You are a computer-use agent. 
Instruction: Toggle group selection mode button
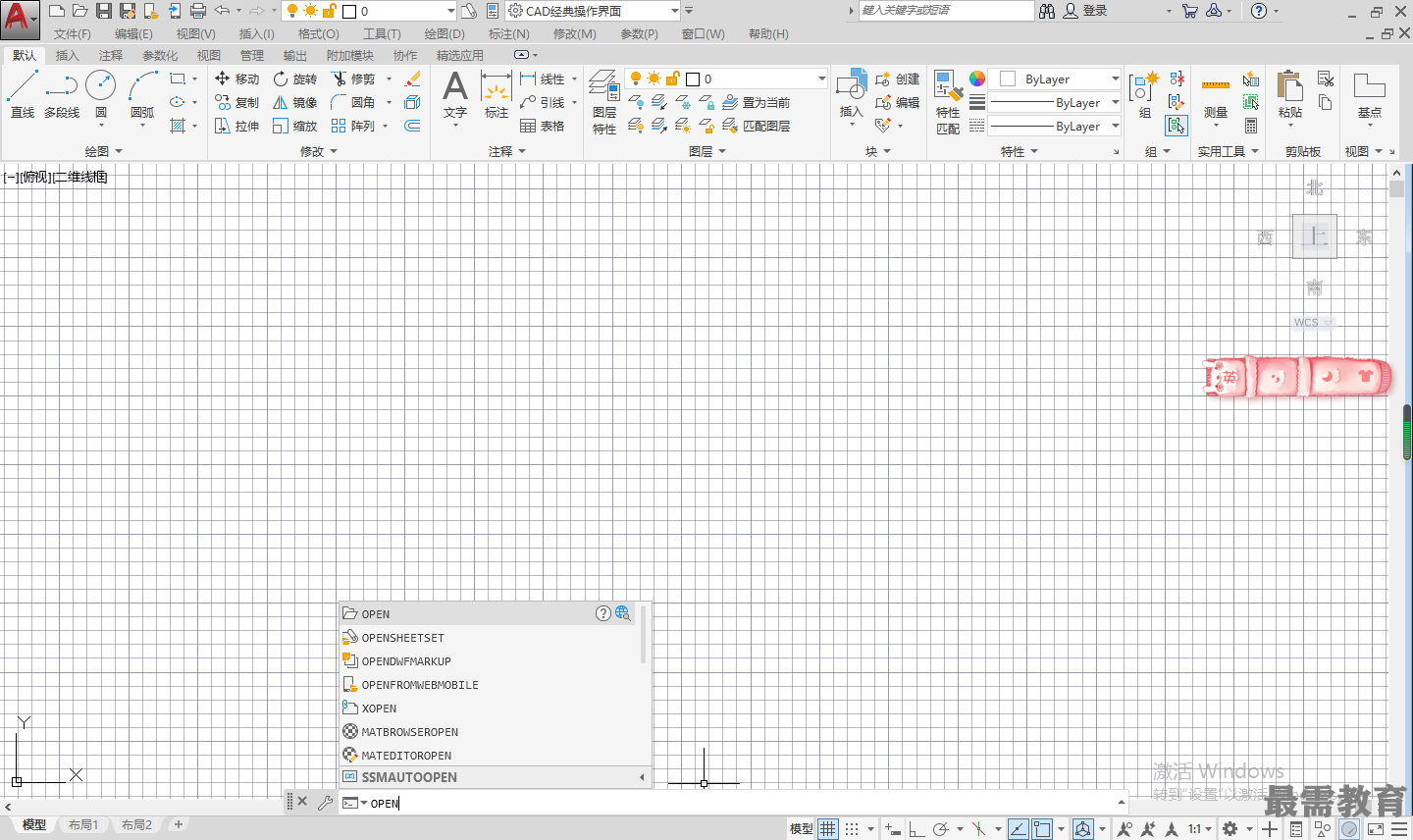tap(1177, 126)
